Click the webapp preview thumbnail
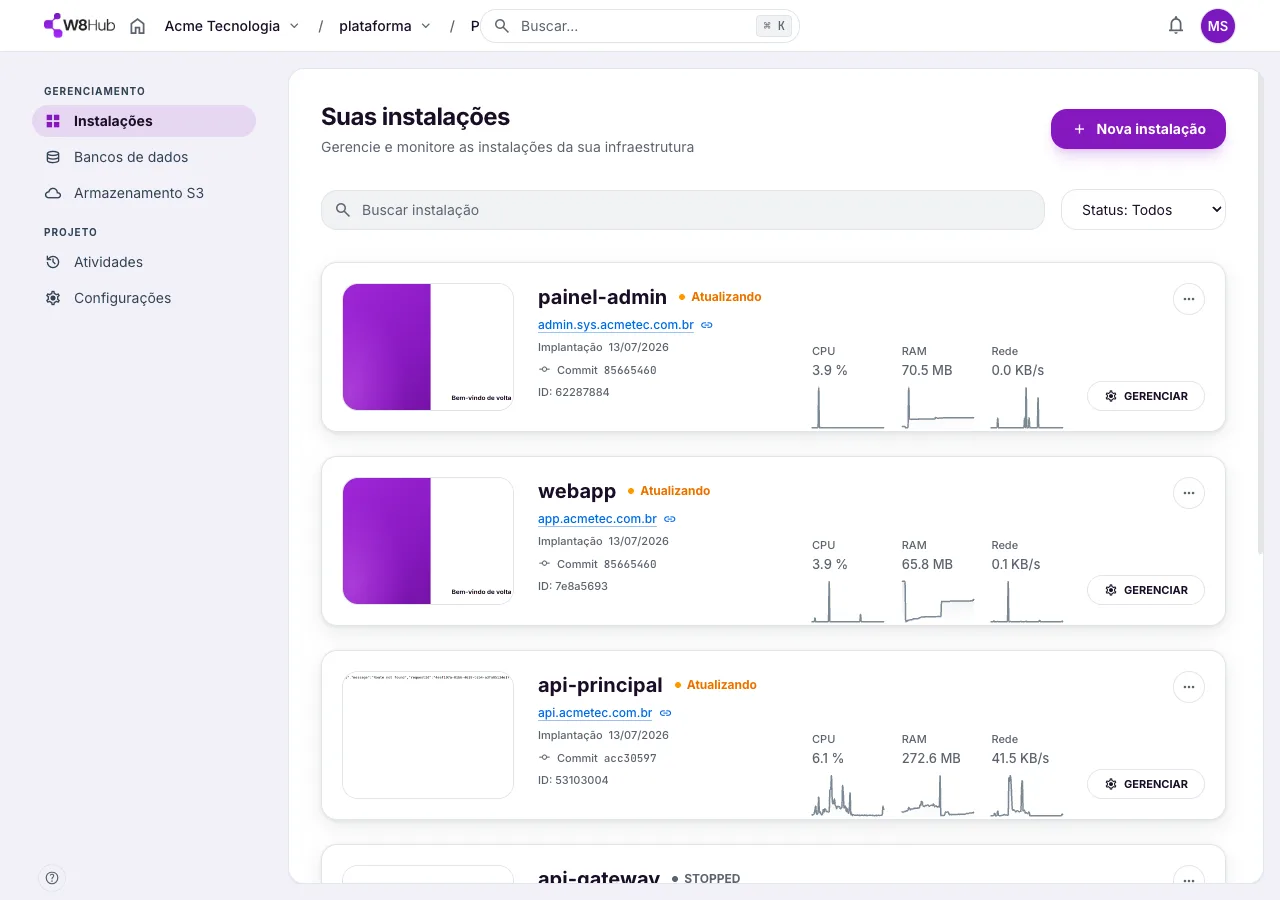This screenshot has height=900, width=1280. (428, 541)
